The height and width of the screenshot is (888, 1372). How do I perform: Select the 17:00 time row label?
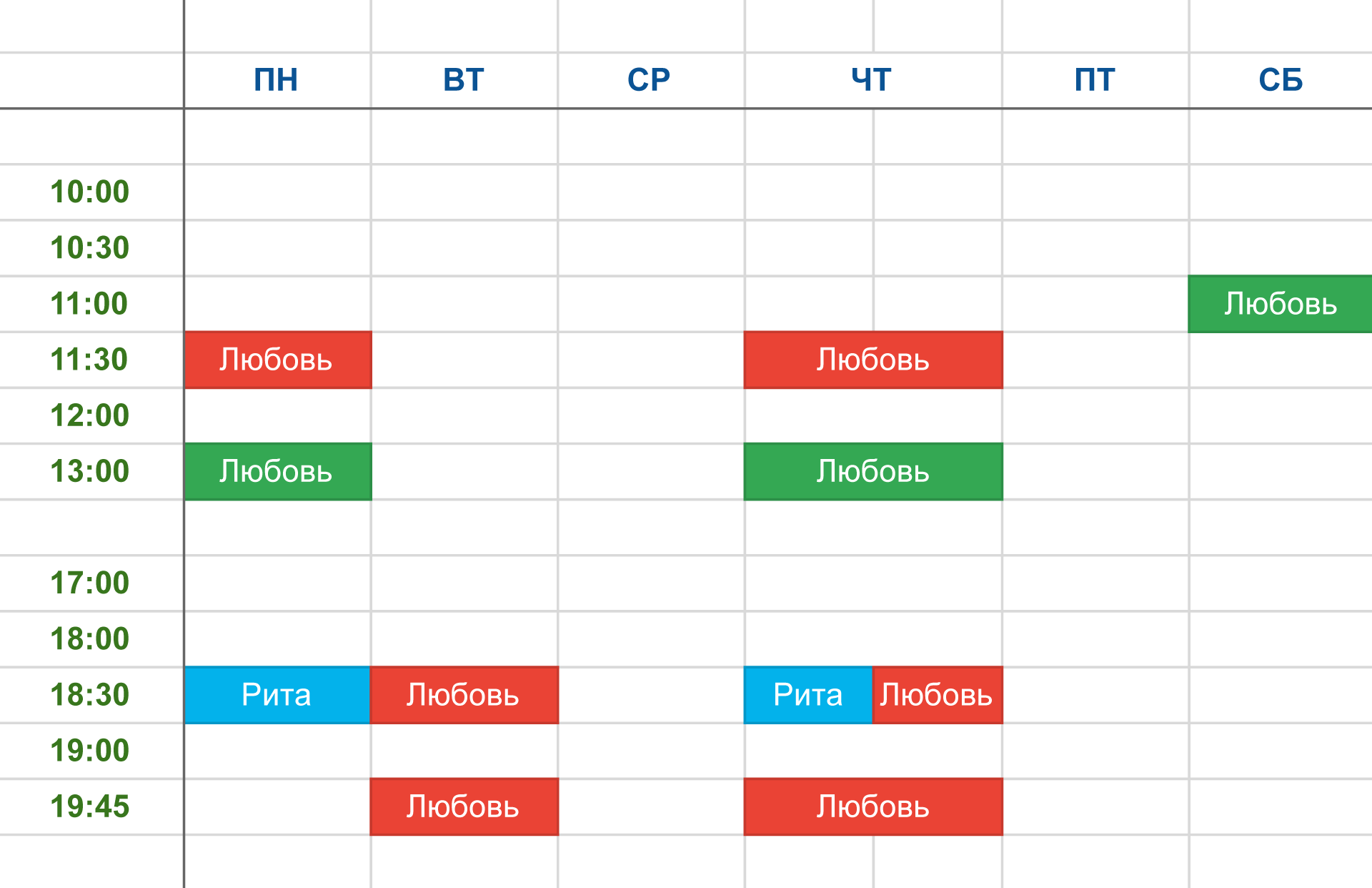[x=90, y=583]
